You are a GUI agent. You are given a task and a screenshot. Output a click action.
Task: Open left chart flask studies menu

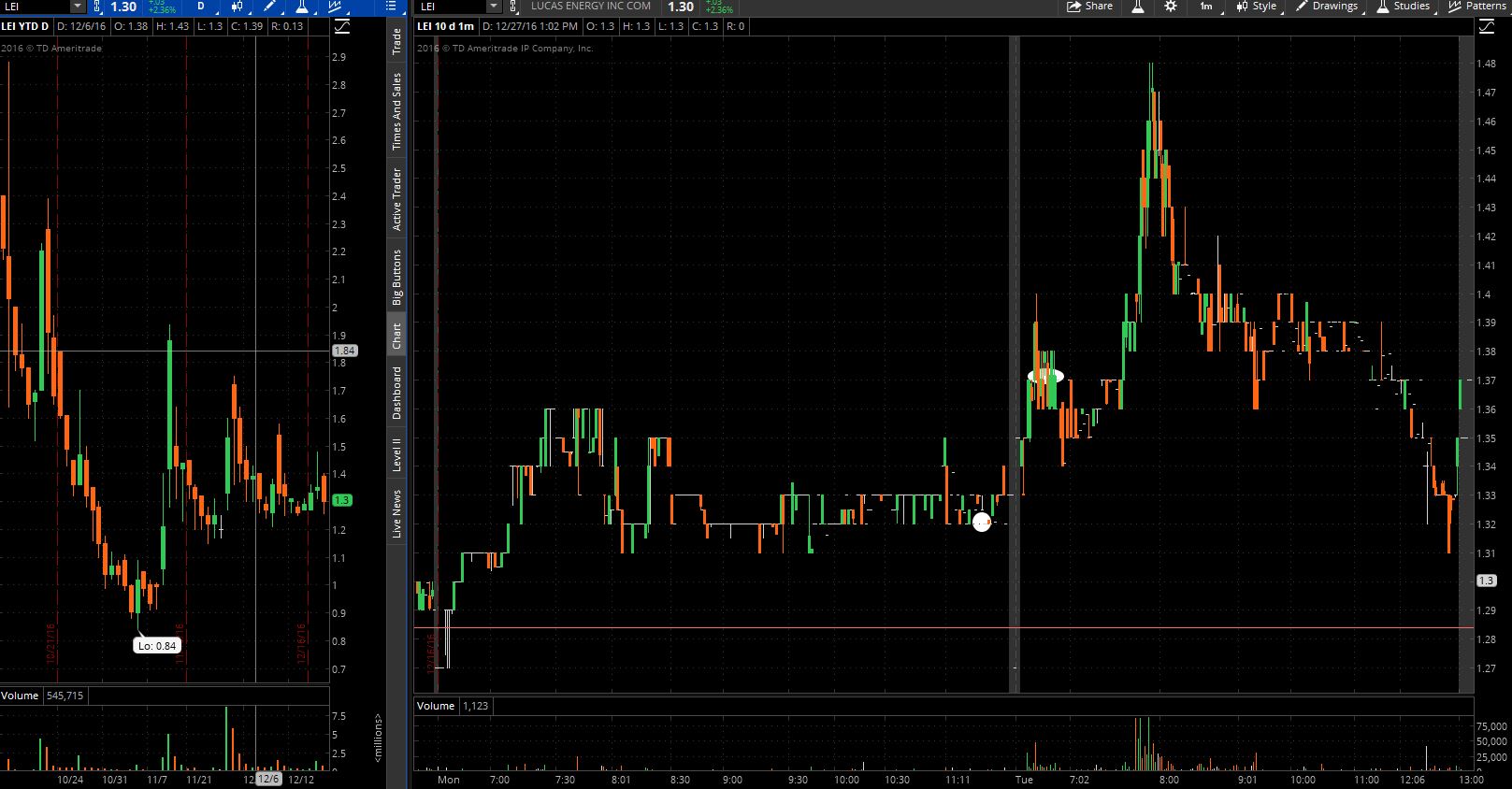[x=302, y=7]
